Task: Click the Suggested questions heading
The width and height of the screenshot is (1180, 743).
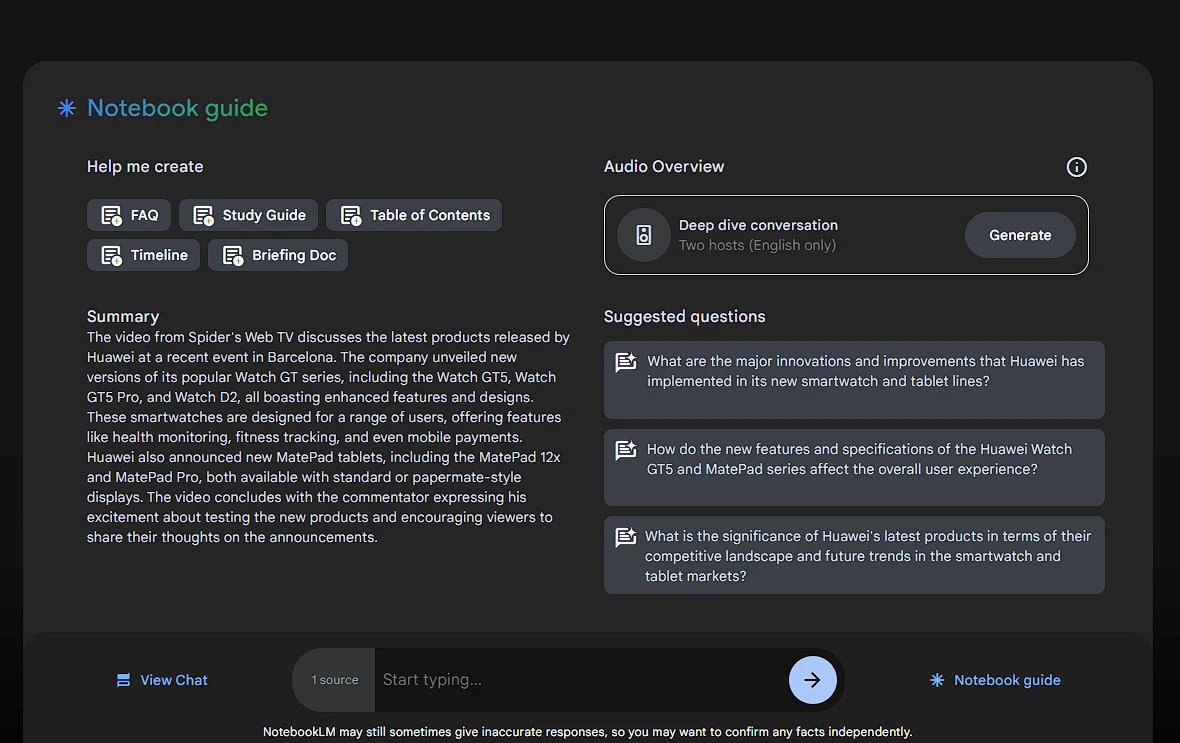Action: [685, 317]
